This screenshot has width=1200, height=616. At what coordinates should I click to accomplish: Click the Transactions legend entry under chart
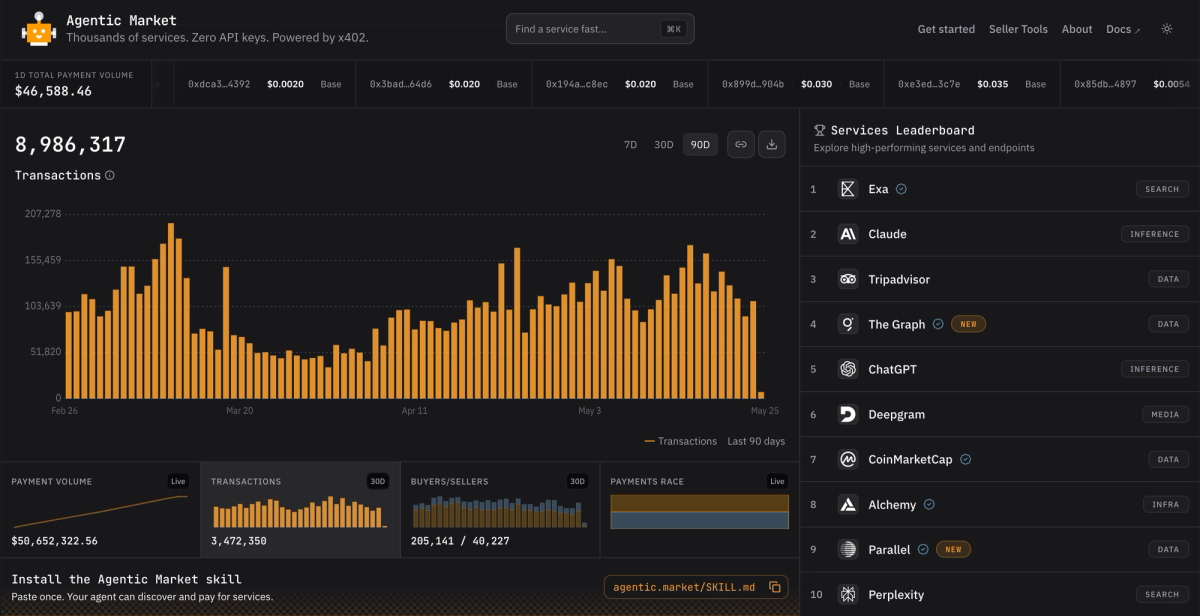pyautogui.click(x=681, y=441)
